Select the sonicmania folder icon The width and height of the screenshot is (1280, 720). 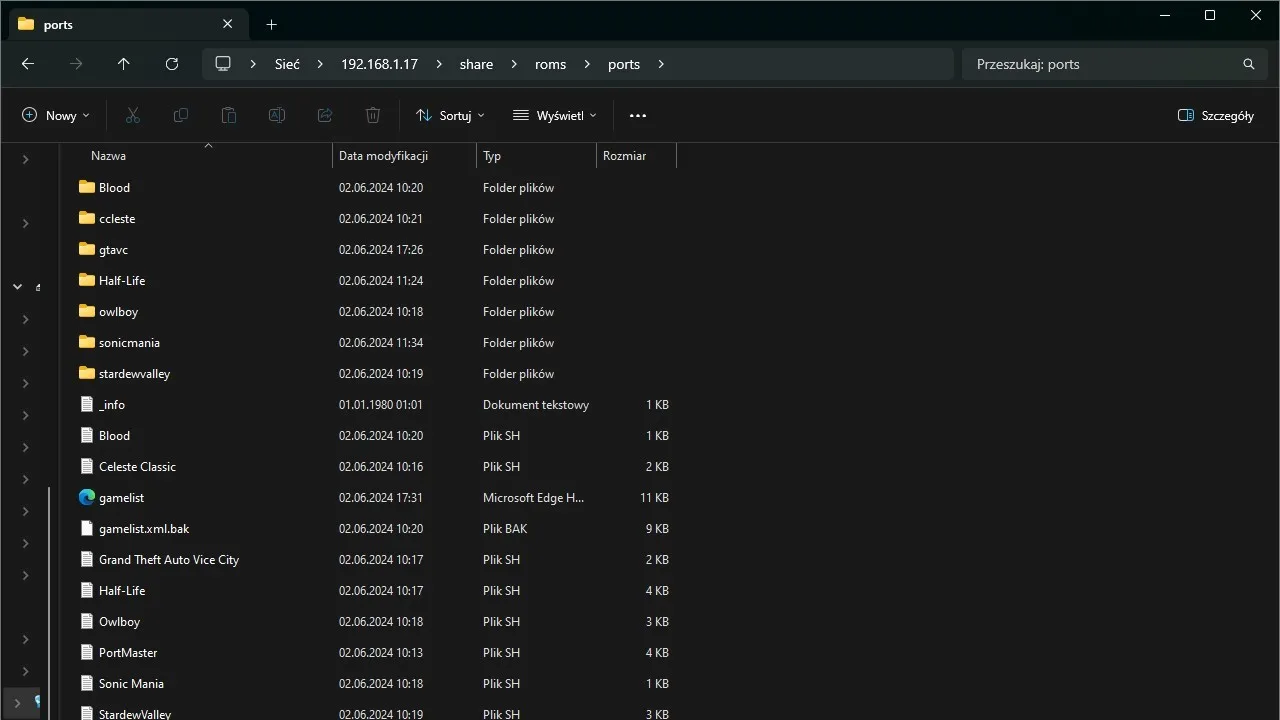point(87,343)
